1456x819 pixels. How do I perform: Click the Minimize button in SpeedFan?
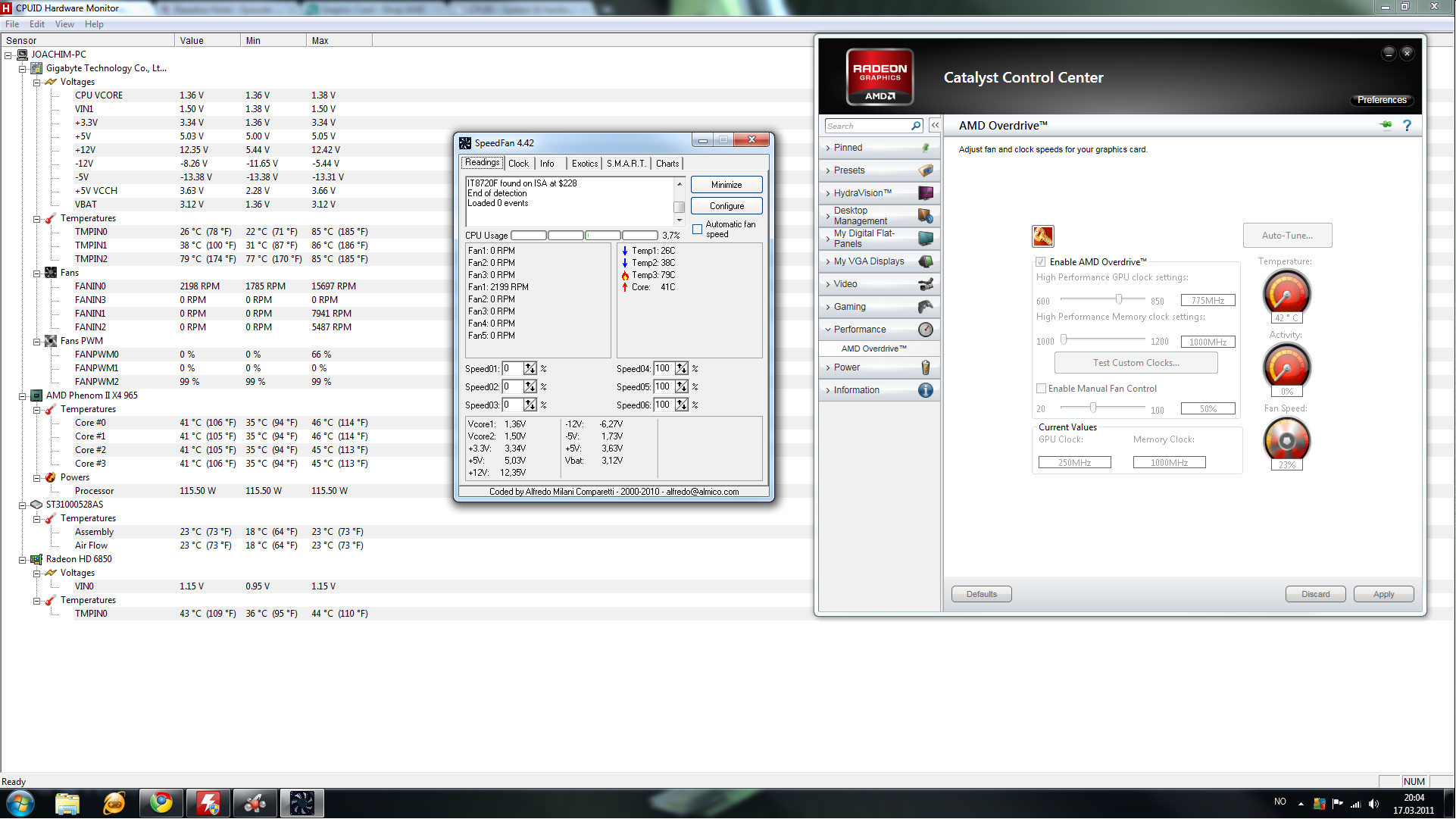(x=726, y=185)
